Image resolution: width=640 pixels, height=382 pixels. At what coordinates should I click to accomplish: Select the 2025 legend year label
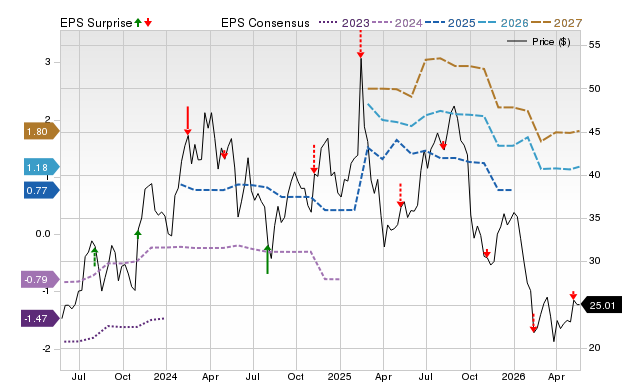tap(462, 23)
